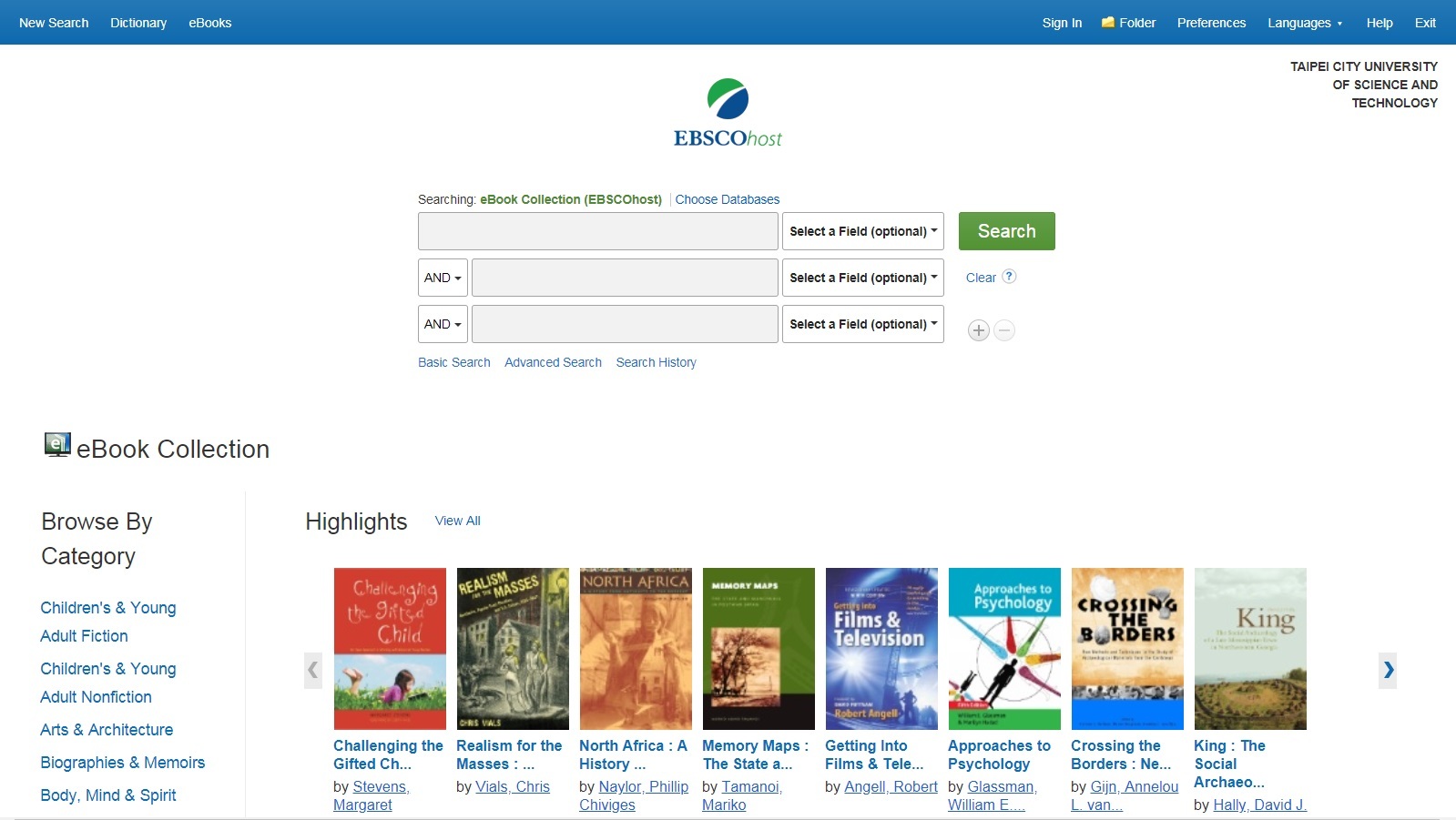1456x820 pixels.
Task: Focus the third search term field
Action: 625,324
